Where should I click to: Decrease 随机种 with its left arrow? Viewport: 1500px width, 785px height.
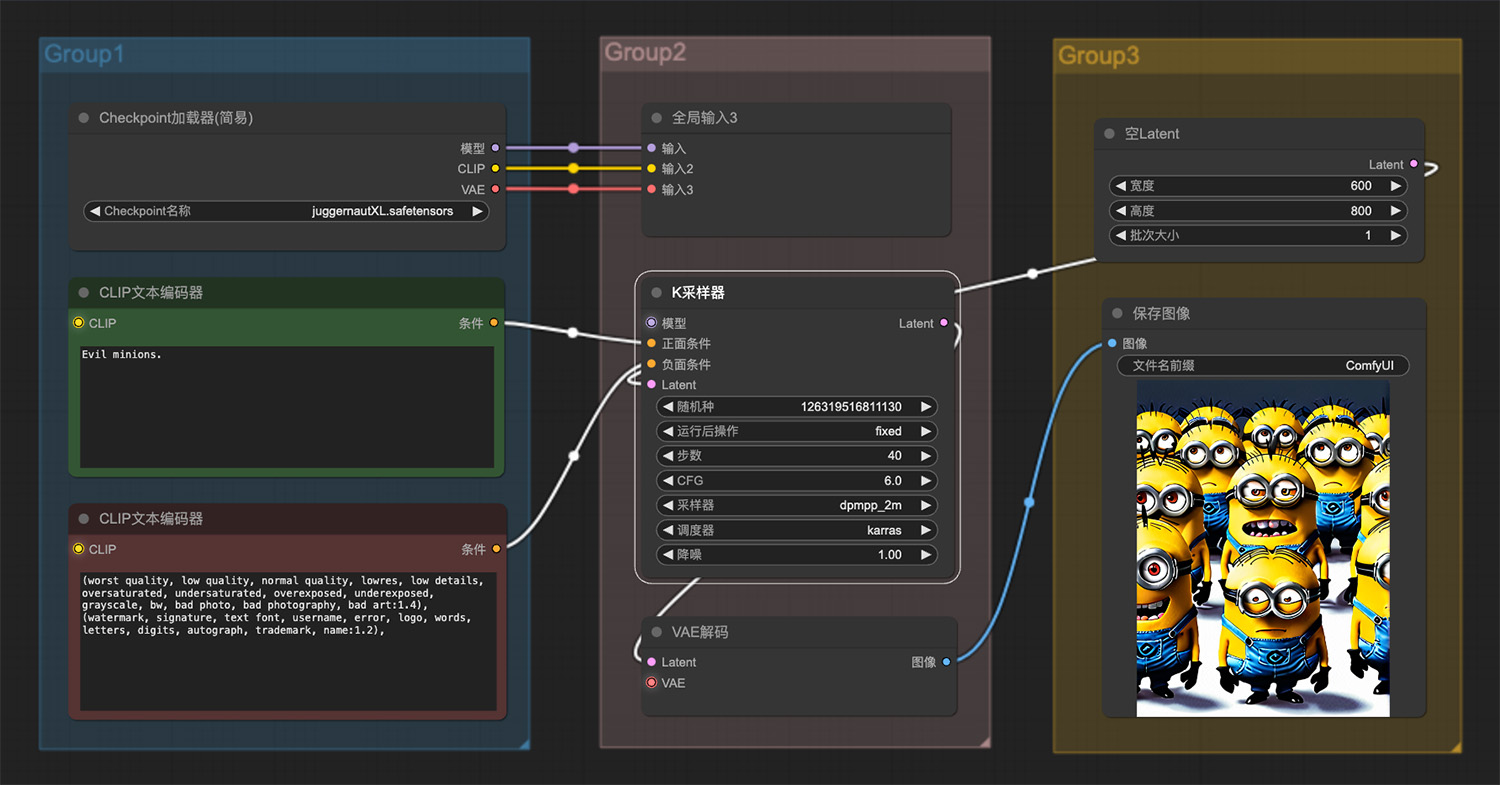(668, 407)
